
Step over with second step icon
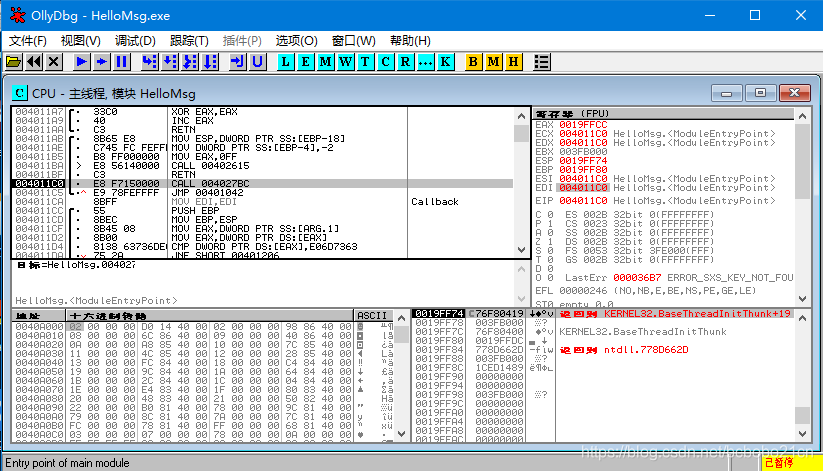click(x=170, y=62)
